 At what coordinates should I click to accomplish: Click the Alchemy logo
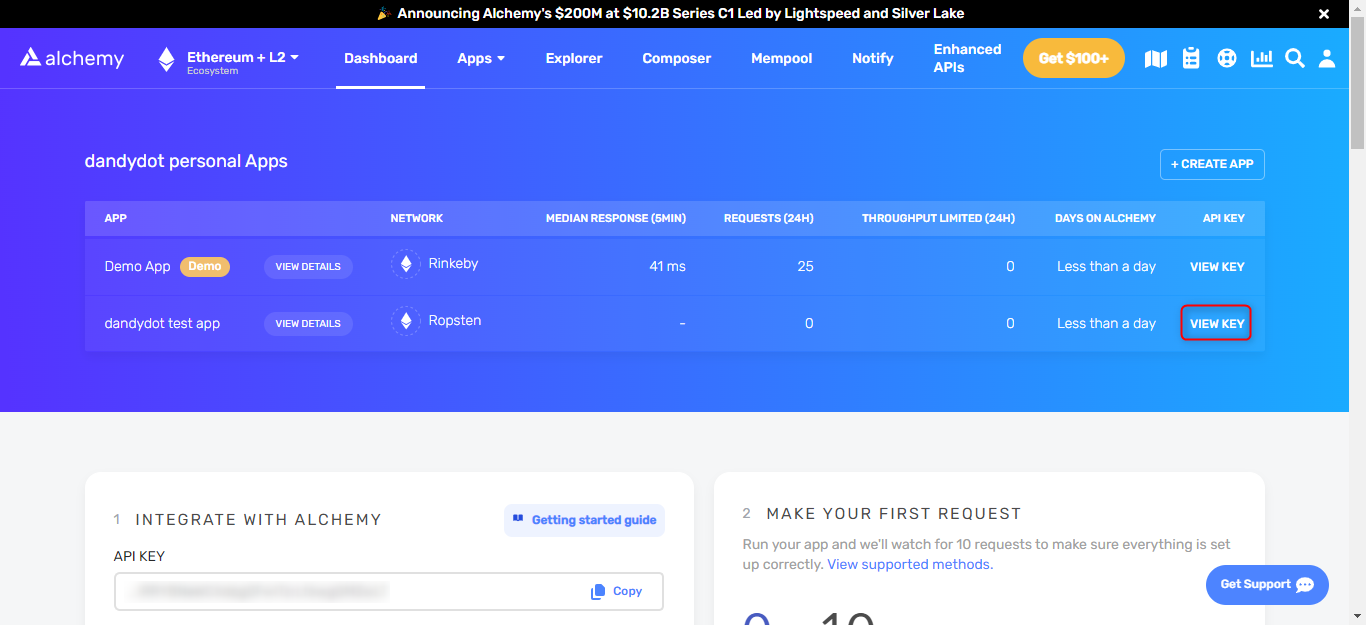point(72,58)
